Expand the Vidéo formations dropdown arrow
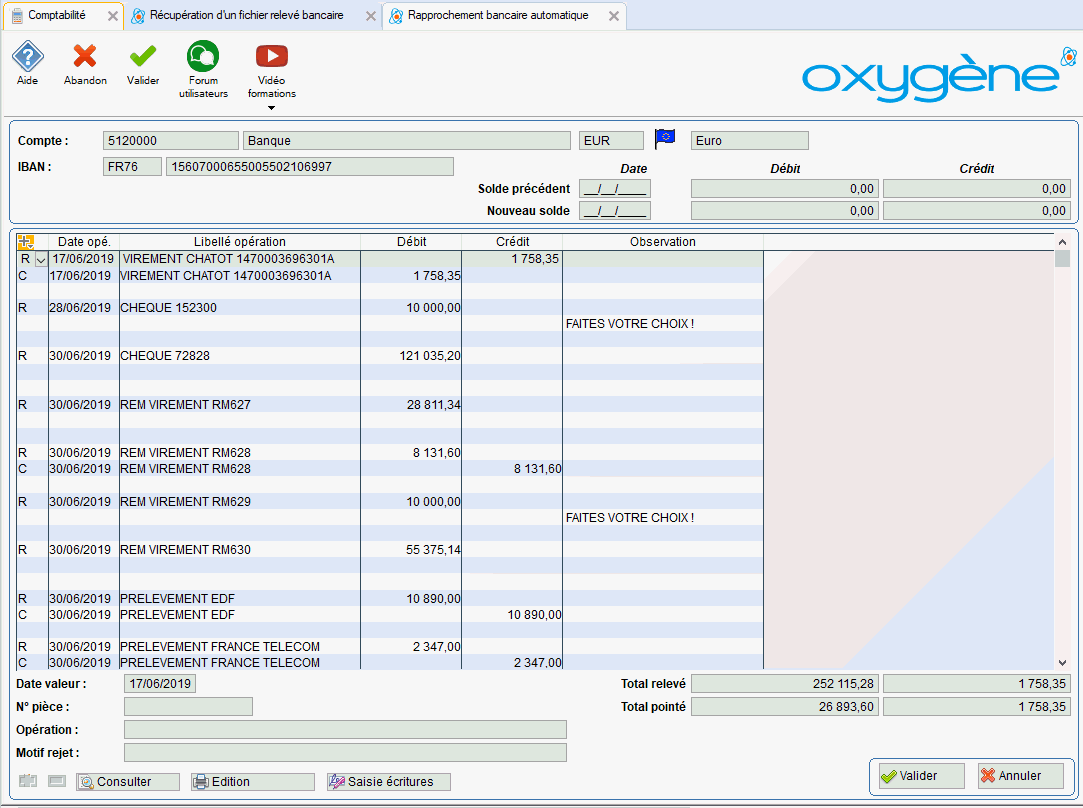This screenshot has width=1083, height=808. pos(271,108)
